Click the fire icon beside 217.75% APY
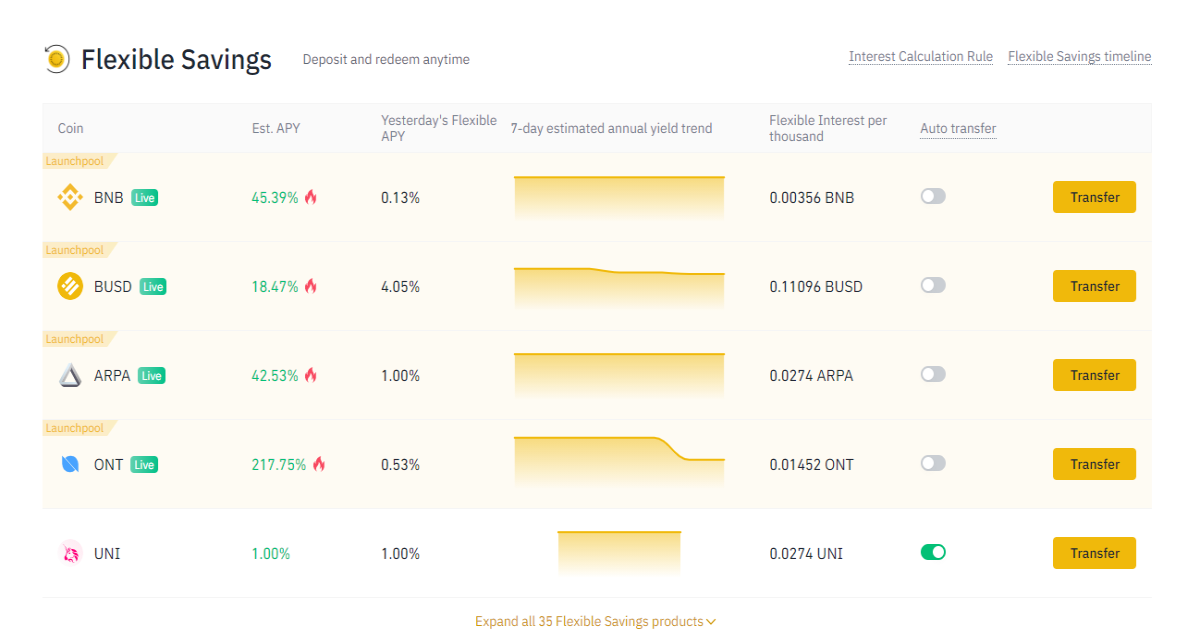The image size is (1200, 644). pos(319,464)
